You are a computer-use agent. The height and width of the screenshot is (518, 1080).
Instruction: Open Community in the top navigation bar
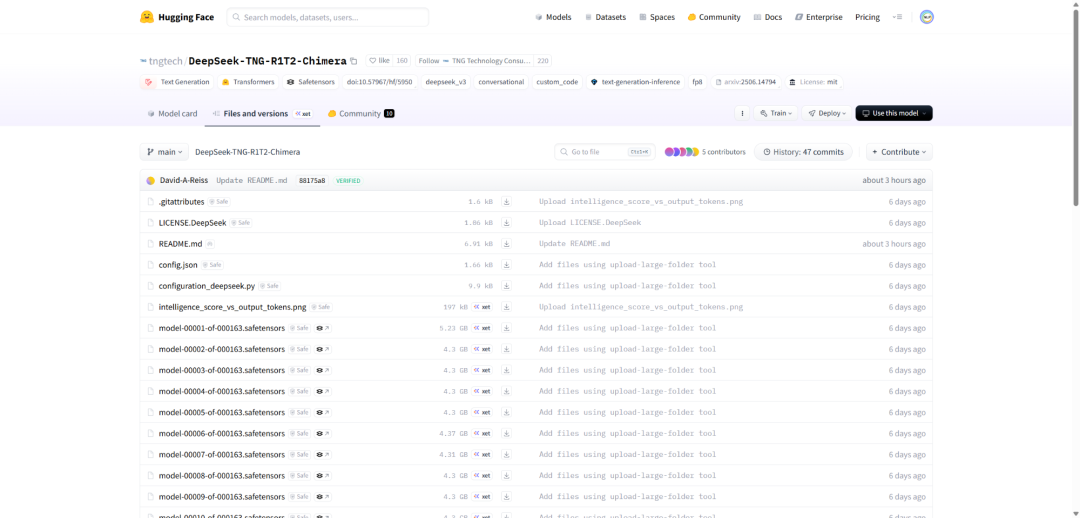(x=714, y=17)
